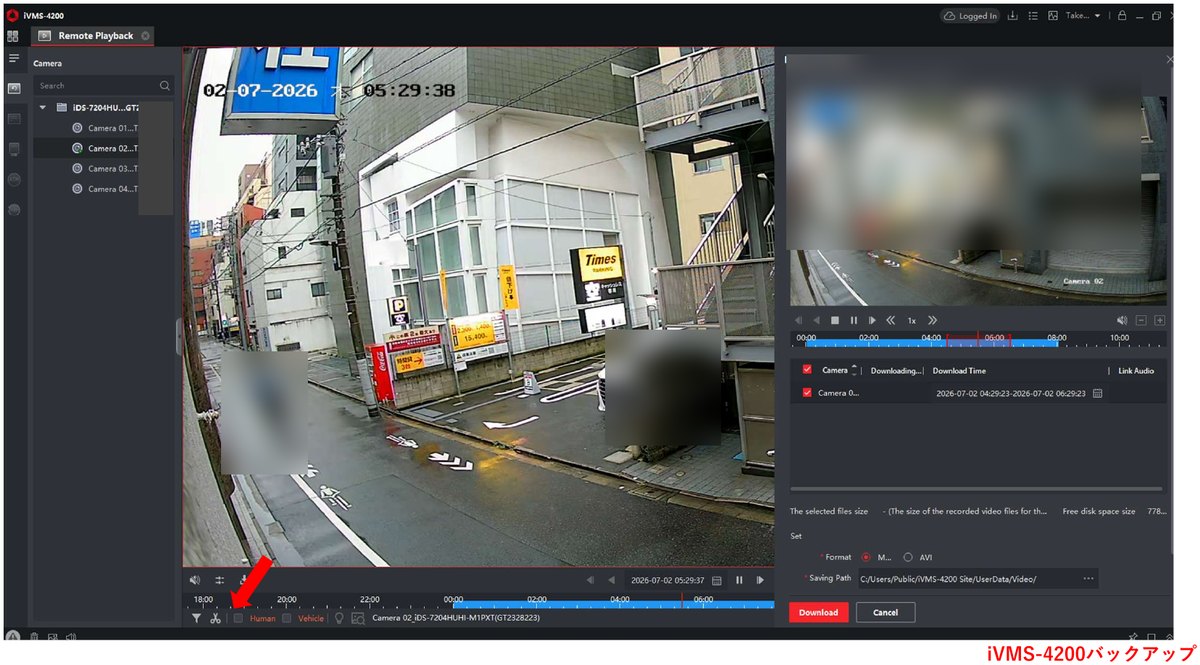Collapse the left camera panel handle
Screen dimensions: 1200x665
[x=179, y=337]
